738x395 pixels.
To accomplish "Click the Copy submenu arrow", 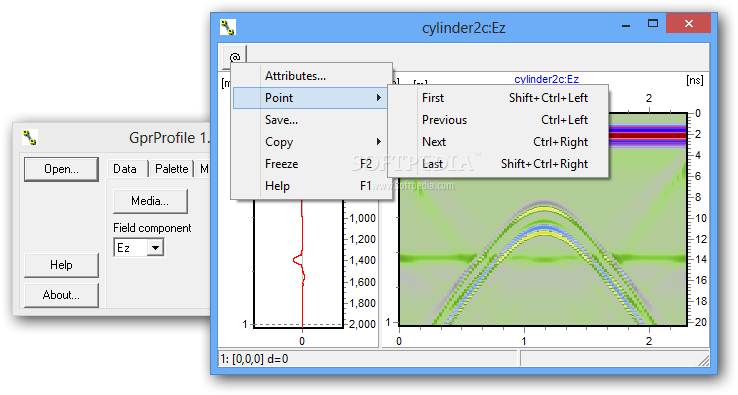I will [378, 142].
